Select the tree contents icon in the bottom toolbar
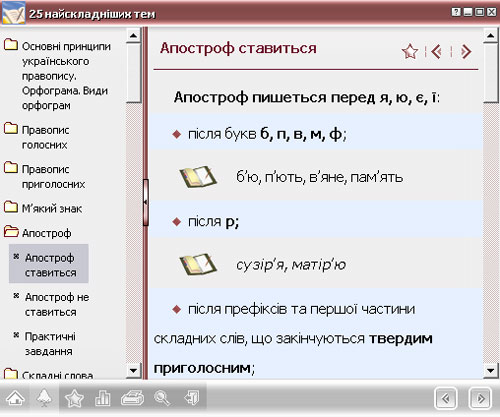 44,398
